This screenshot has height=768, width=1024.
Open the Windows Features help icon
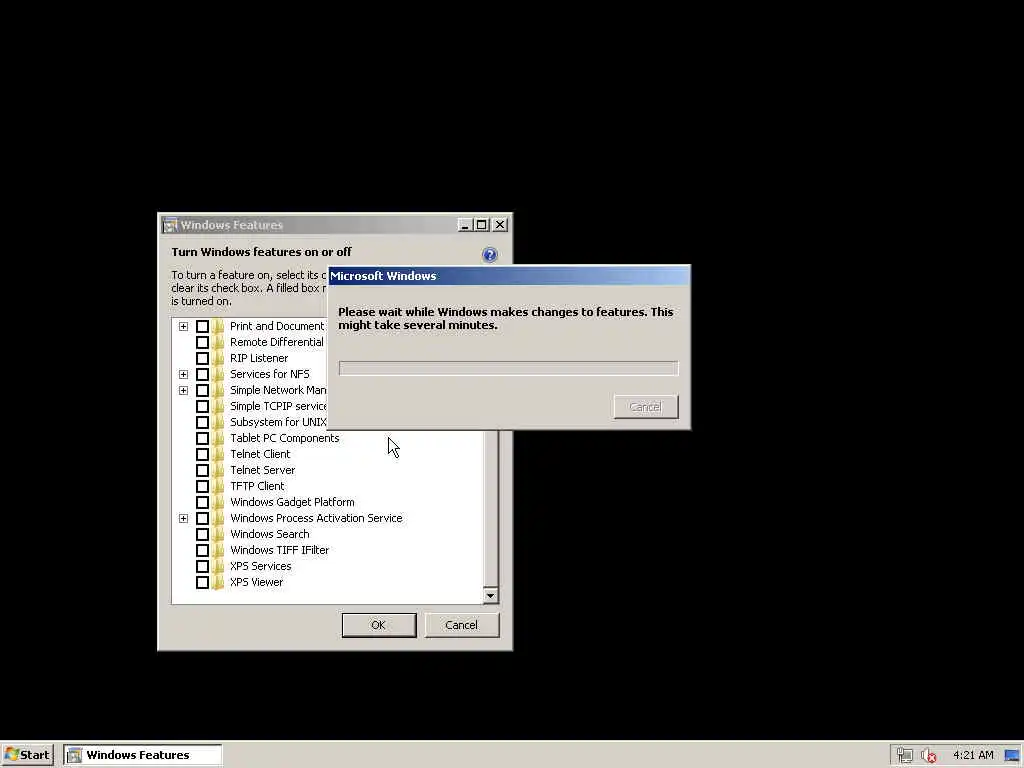pyautogui.click(x=490, y=255)
